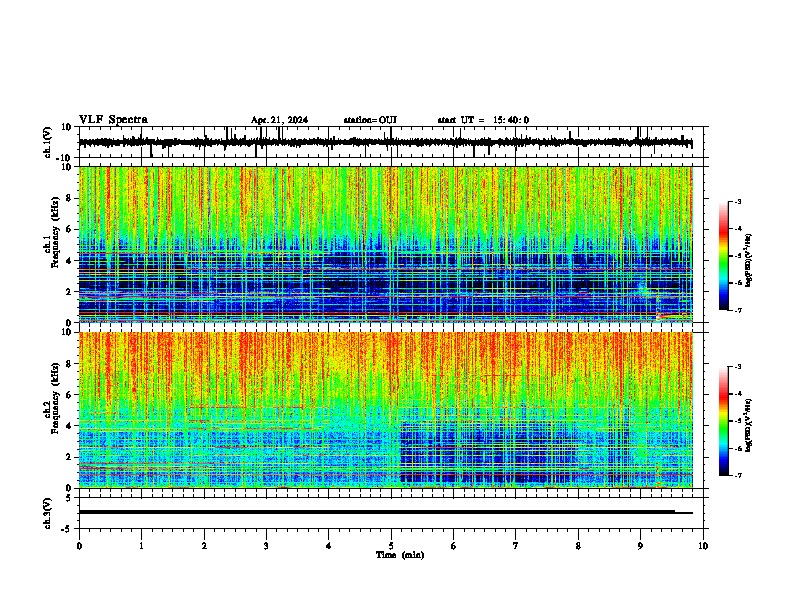Click the ch.1 PSD color bar
The width and height of the screenshot is (792, 612).
(723, 256)
